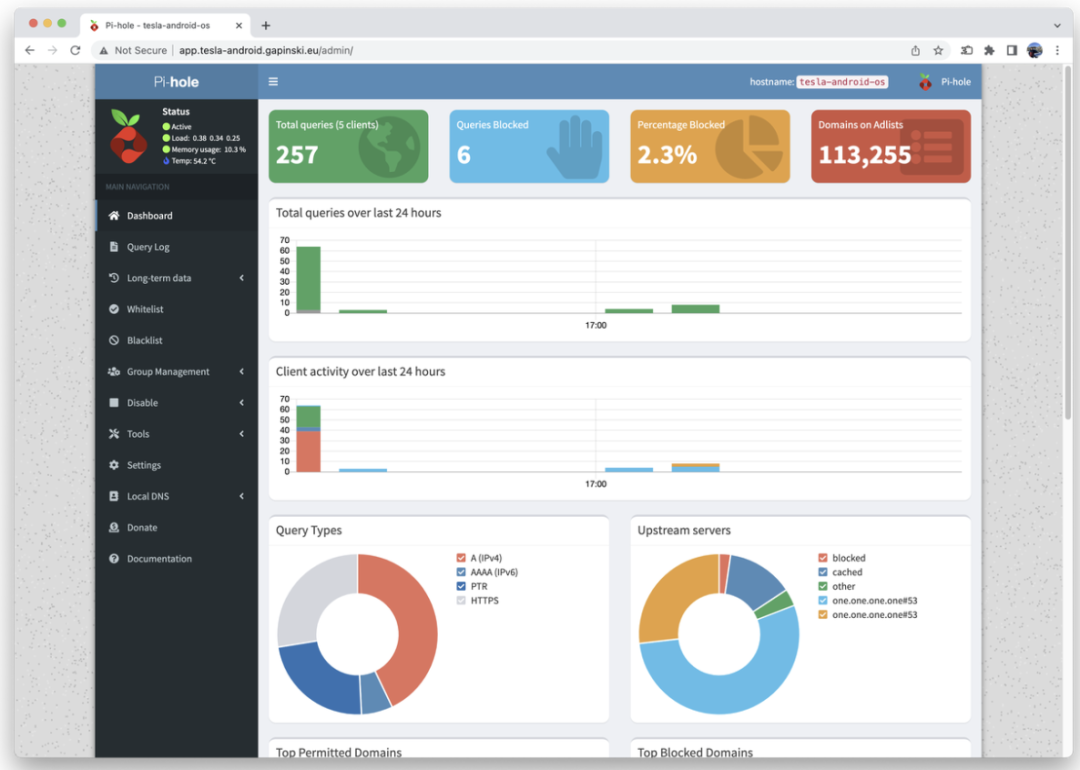Click the browser address bar URL
The height and width of the screenshot is (770, 1080).
pos(266,50)
